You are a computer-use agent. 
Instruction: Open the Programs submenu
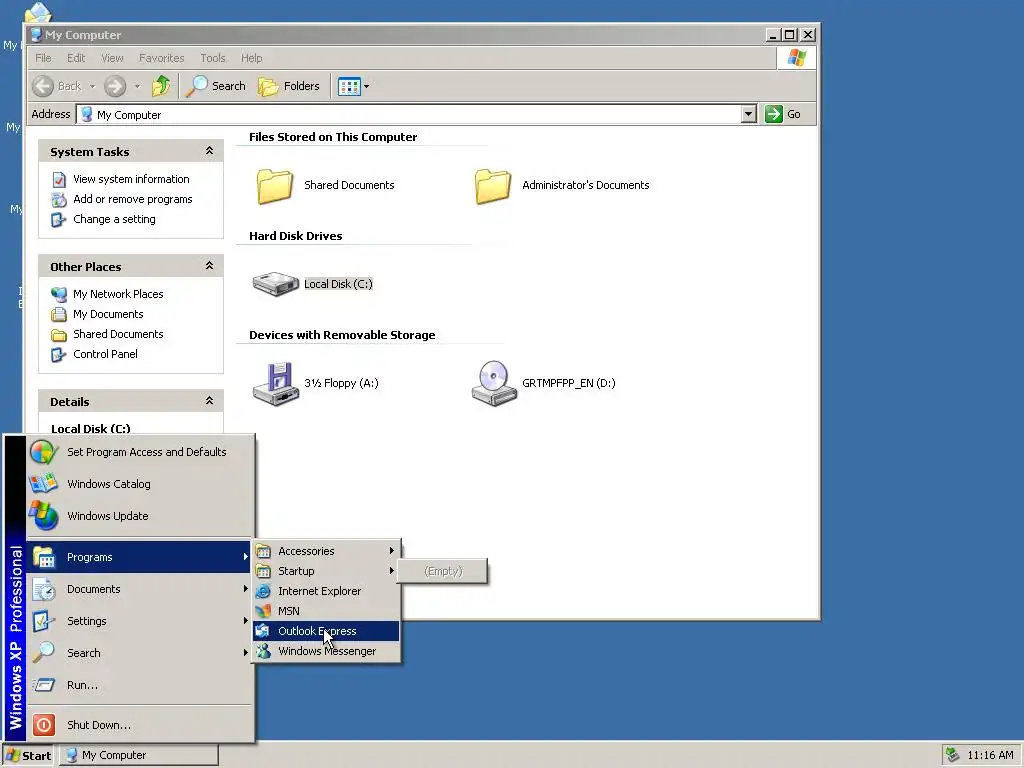[x=139, y=557]
